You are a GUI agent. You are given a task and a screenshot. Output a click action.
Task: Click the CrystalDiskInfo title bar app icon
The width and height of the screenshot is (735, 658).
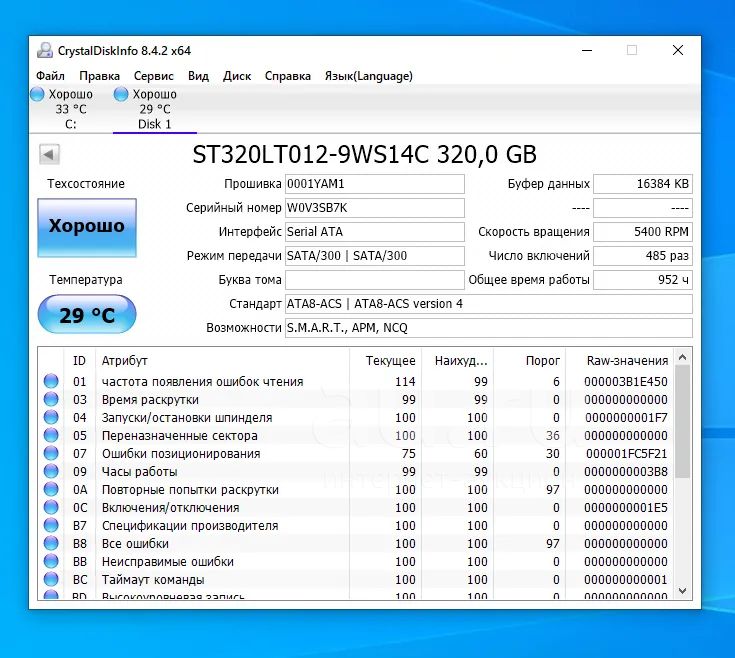tap(45, 50)
